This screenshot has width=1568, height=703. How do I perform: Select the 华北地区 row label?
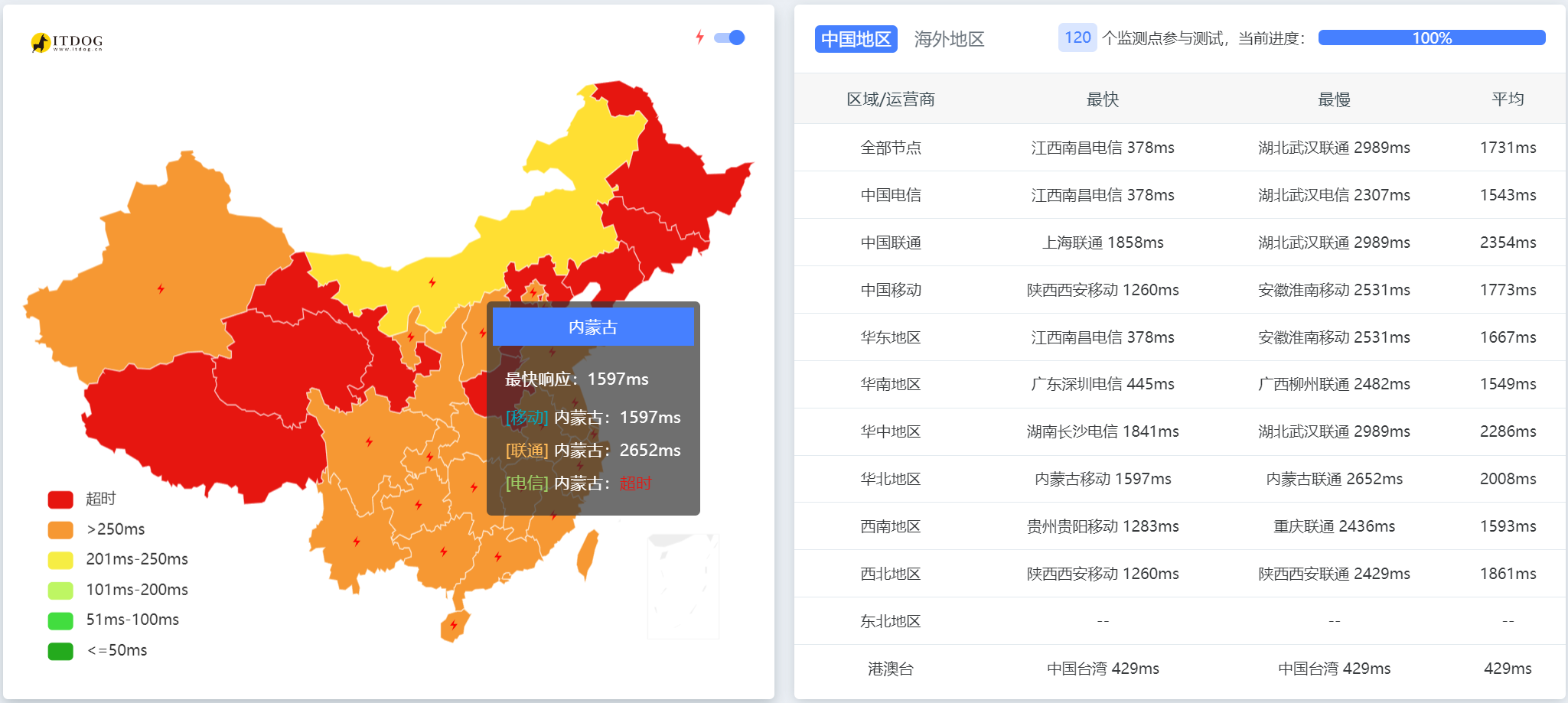coord(891,479)
